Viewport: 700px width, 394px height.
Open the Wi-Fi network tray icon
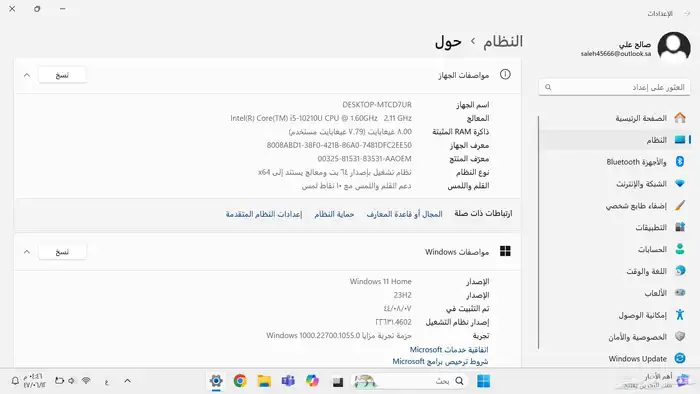click(x=86, y=381)
